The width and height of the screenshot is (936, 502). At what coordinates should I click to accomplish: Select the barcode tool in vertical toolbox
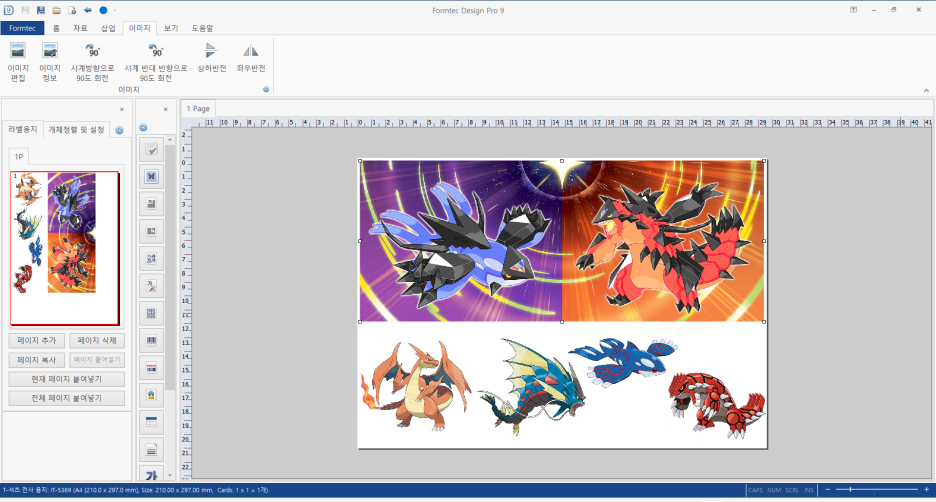coord(152,340)
